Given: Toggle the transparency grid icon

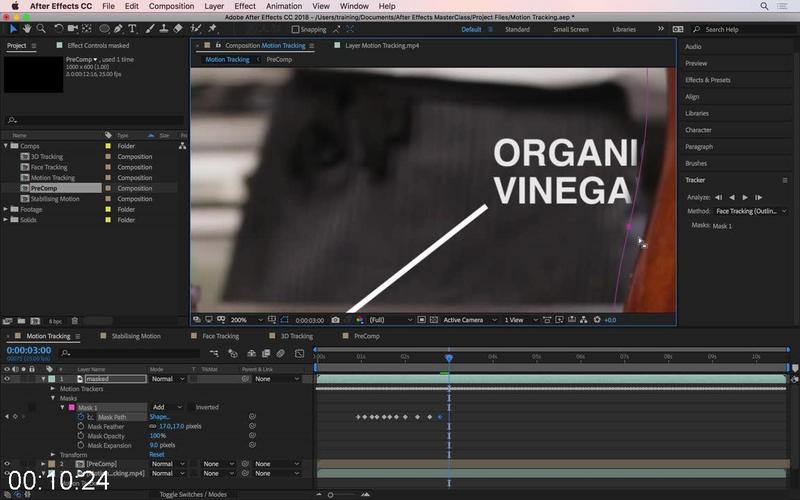Looking at the screenshot, I should click(x=434, y=320).
